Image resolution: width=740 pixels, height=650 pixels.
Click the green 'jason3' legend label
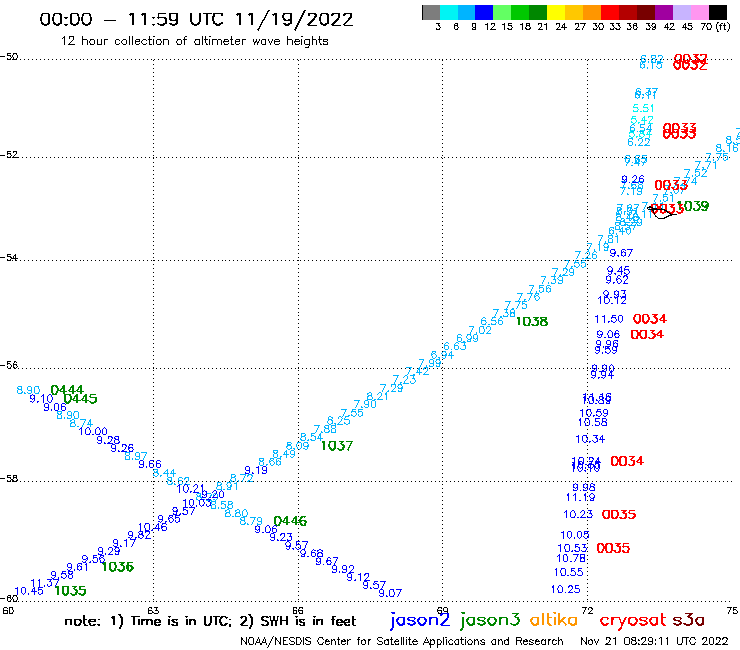pos(490,620)
